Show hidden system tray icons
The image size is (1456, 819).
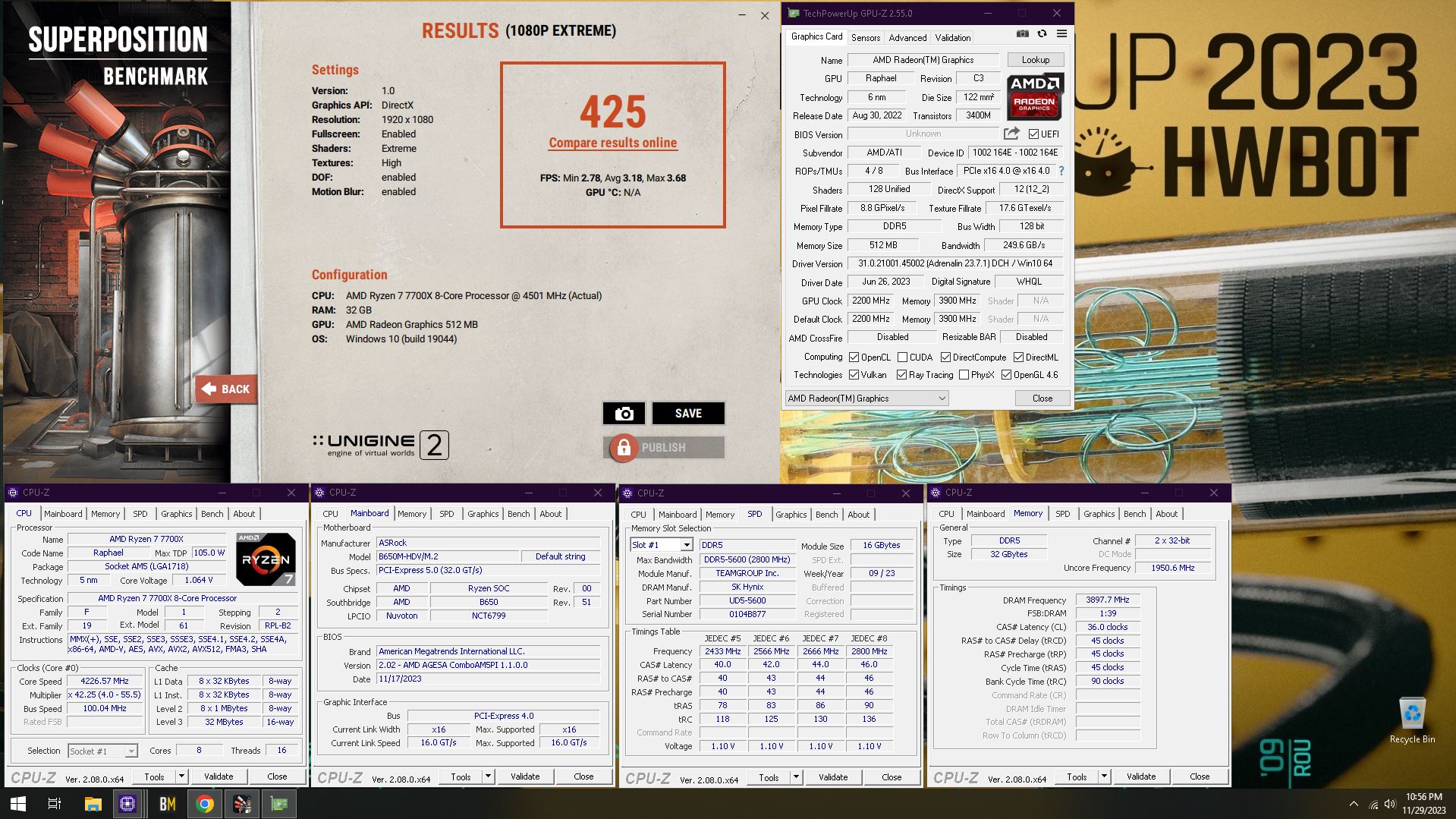(x=1354, y=804)
